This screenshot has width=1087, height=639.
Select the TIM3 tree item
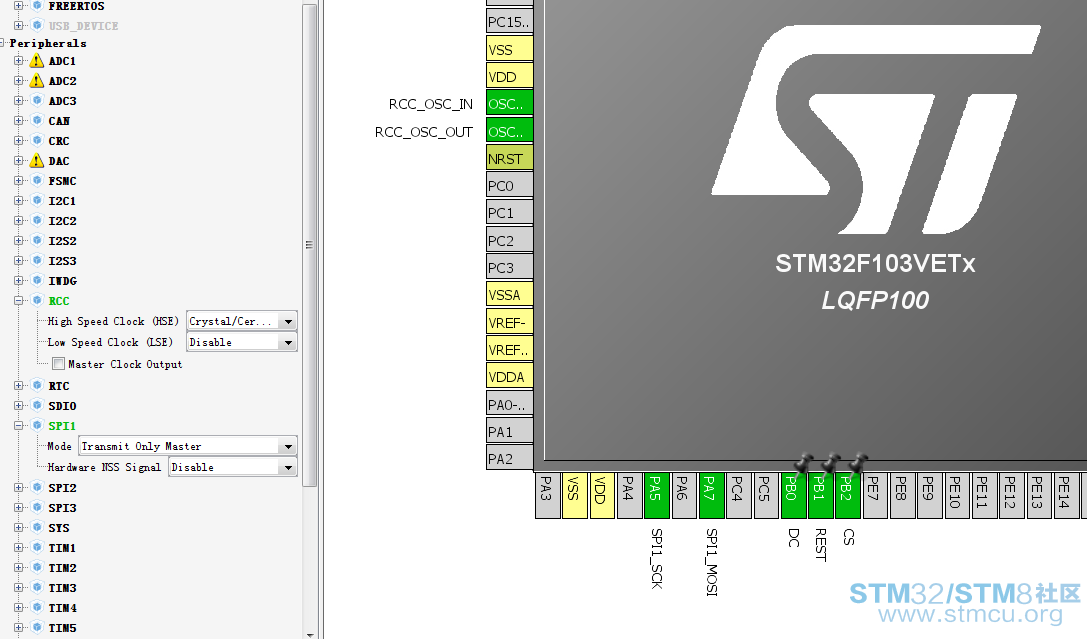tap(62, 588)
